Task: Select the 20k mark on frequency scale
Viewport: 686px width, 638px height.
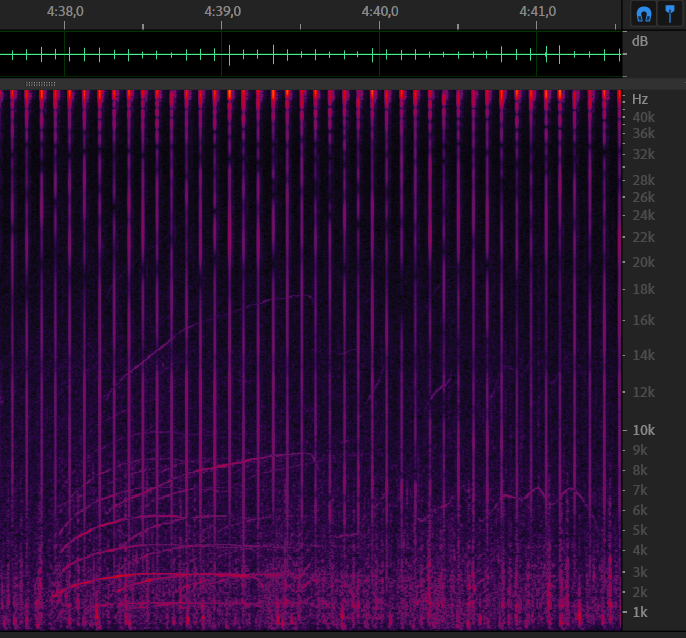Action: (642, 262)
